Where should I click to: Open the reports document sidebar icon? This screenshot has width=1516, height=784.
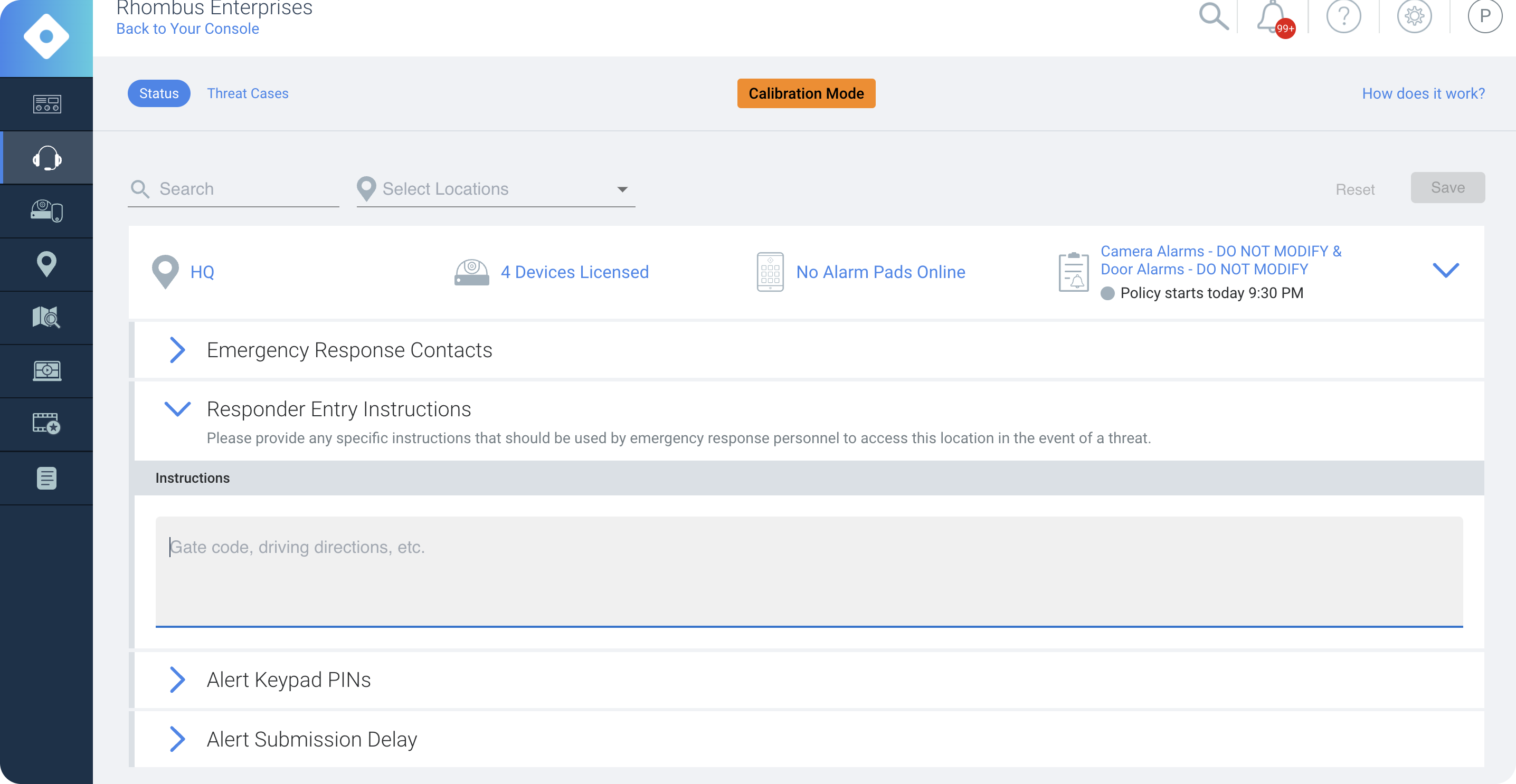click(46, 477)
